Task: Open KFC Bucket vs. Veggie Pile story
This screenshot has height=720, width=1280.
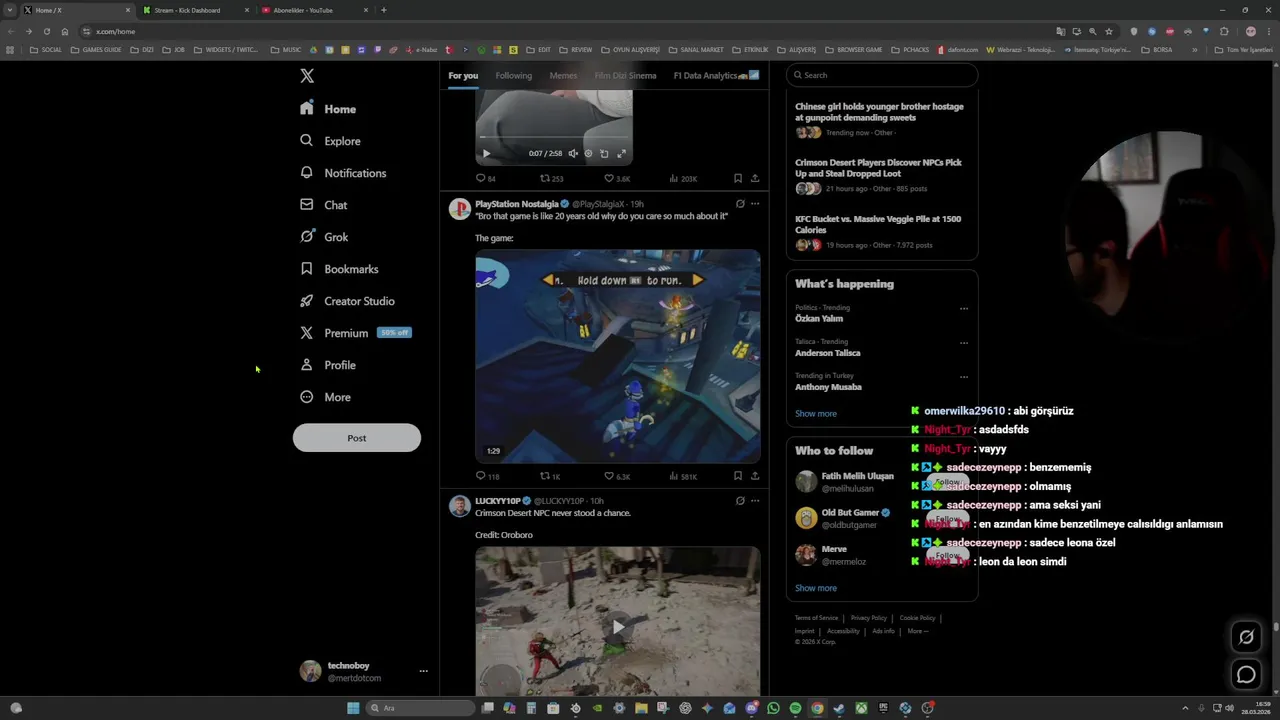Action: (x=882, y=231)
